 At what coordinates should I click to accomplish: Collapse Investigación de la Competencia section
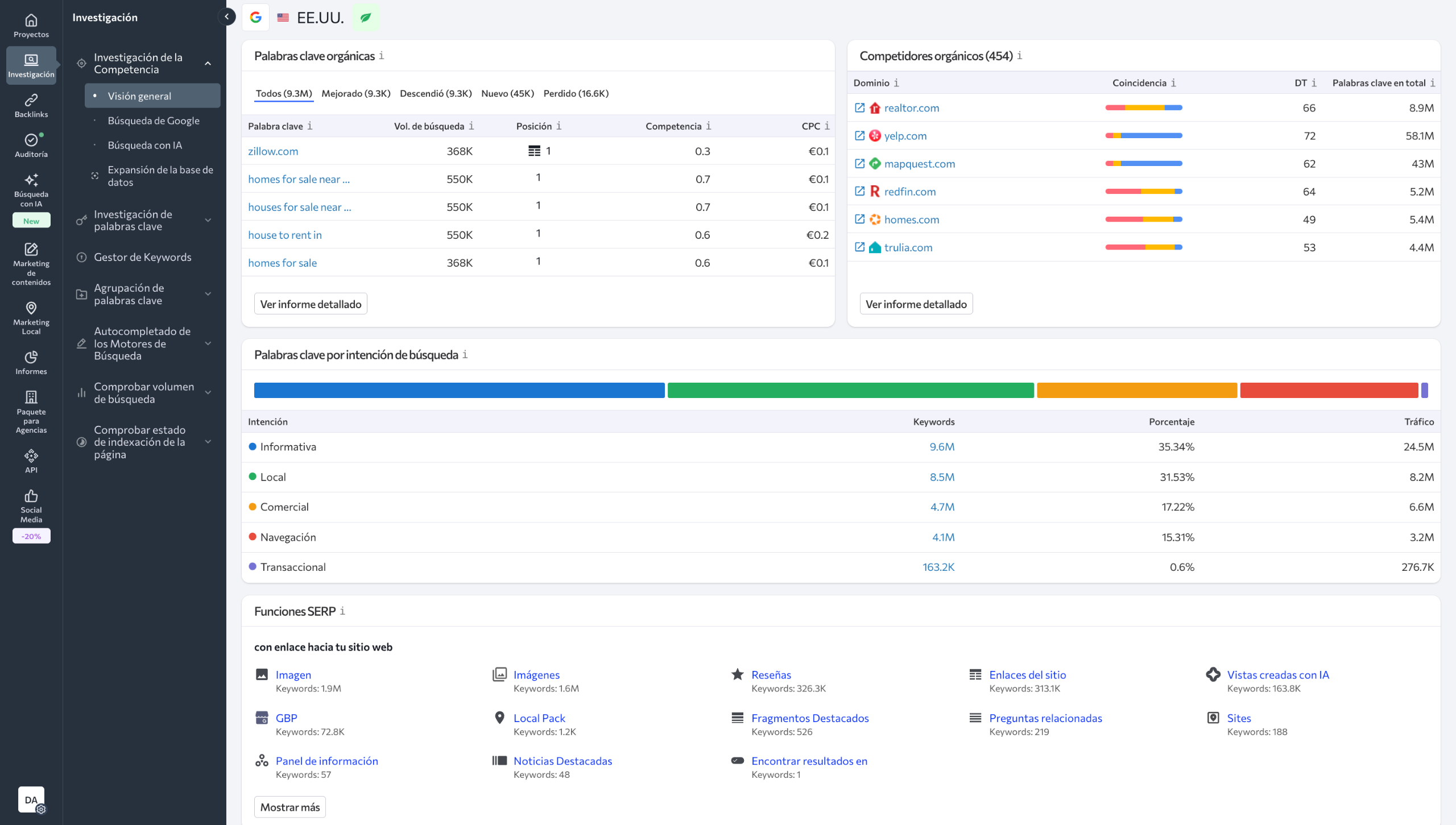(x=208, y=63)
